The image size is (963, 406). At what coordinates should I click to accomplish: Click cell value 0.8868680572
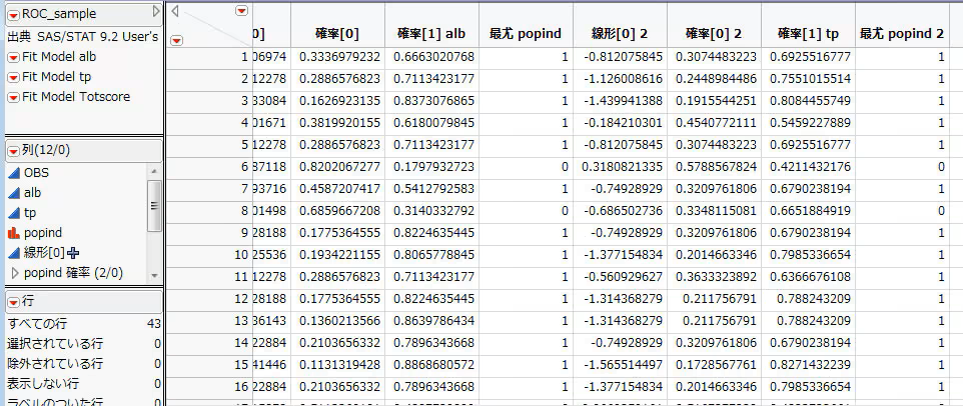click(436, 365)
